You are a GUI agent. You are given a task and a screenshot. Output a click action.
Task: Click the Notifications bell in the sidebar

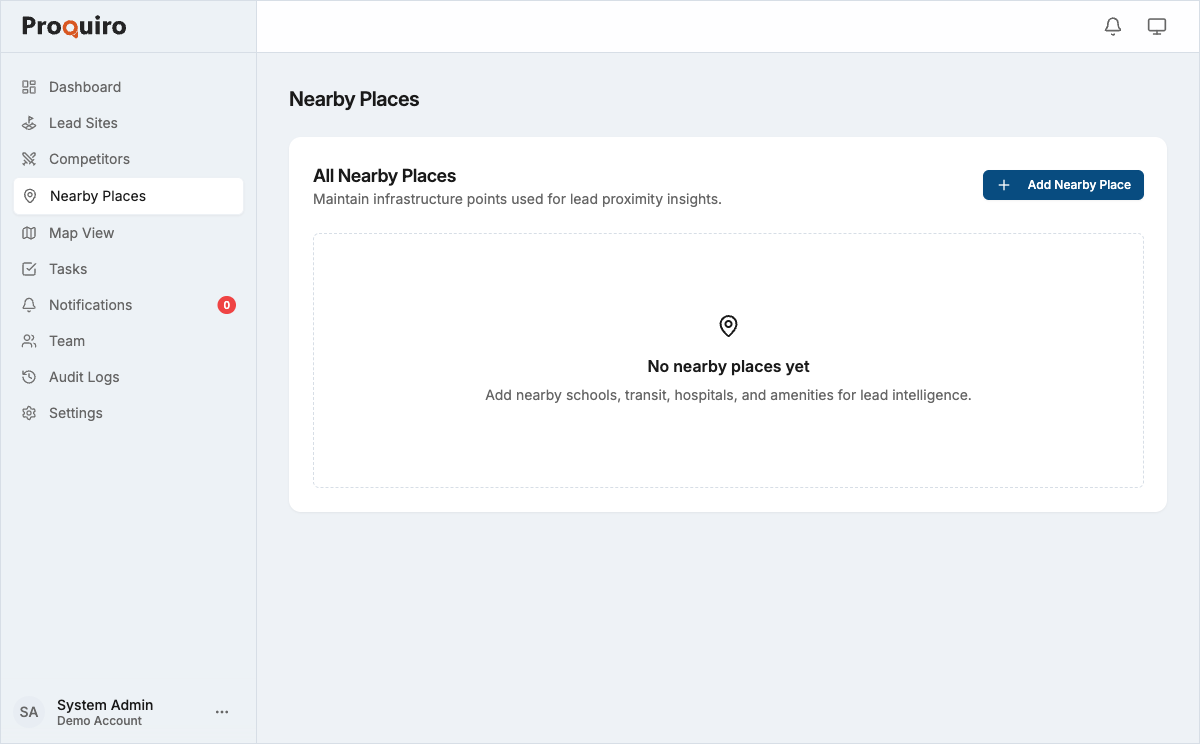coord(29,304)
